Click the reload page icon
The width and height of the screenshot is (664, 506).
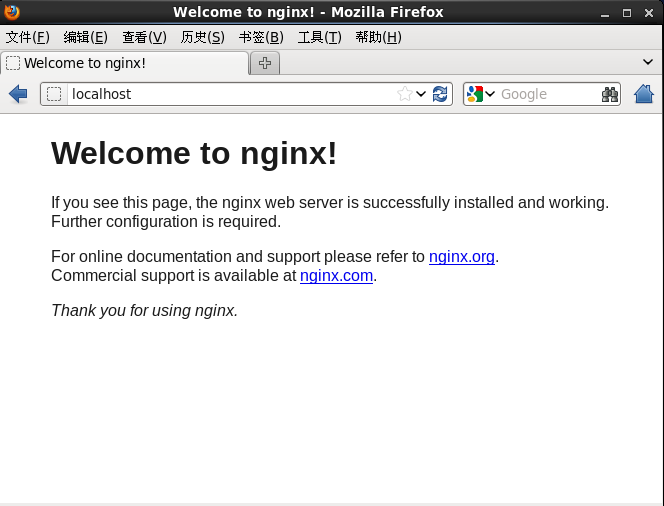[440, 94]
